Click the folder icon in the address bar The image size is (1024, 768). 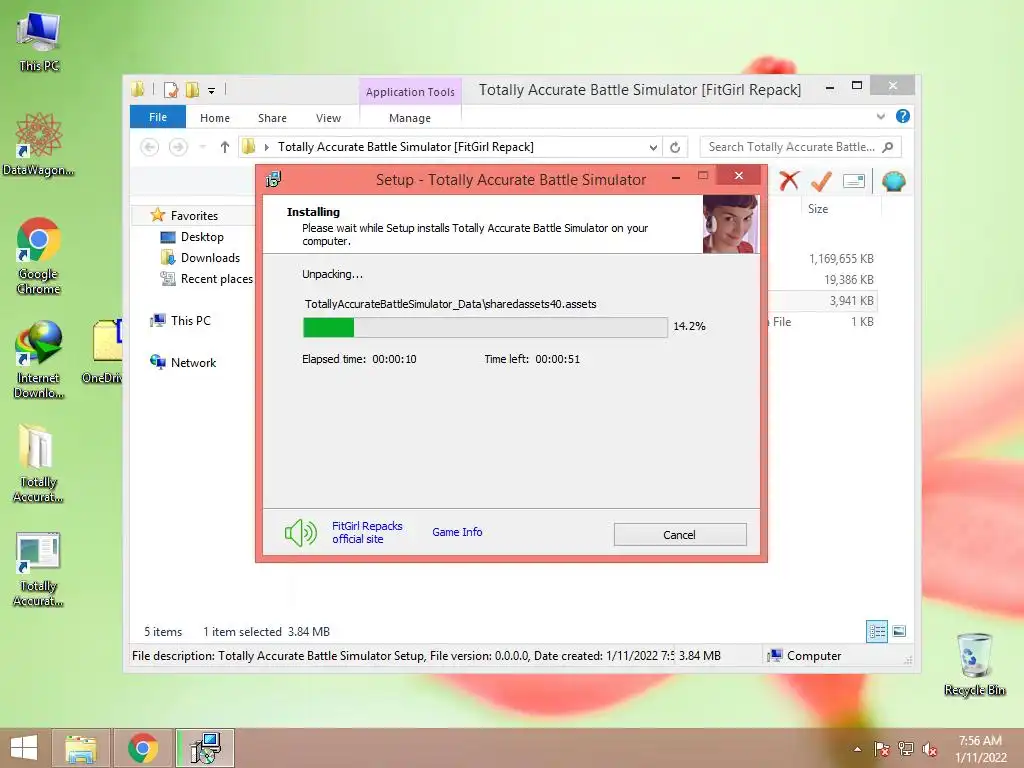coord(249,147)
